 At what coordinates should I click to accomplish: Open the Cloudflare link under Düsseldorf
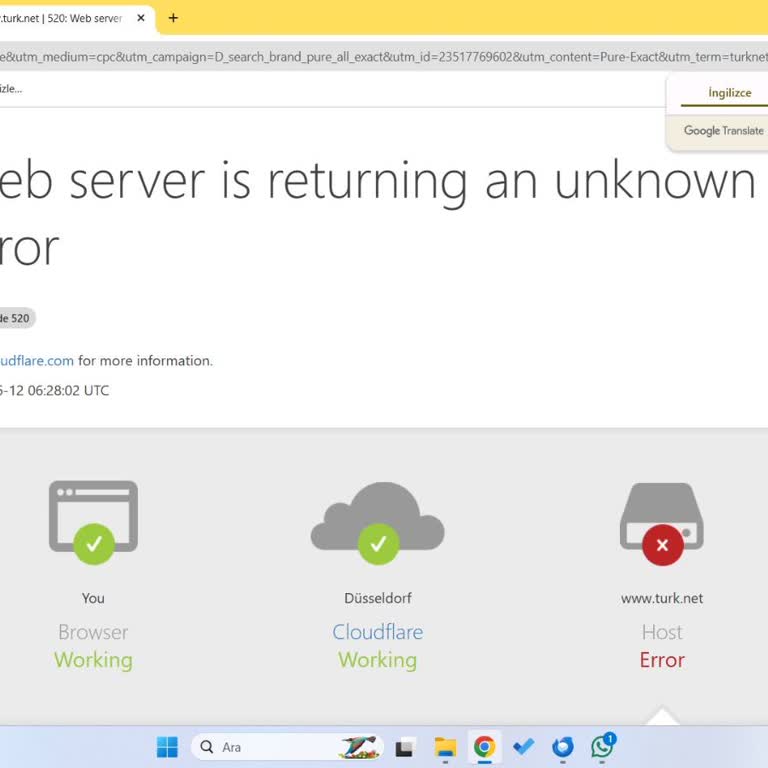tap(378, 632)
